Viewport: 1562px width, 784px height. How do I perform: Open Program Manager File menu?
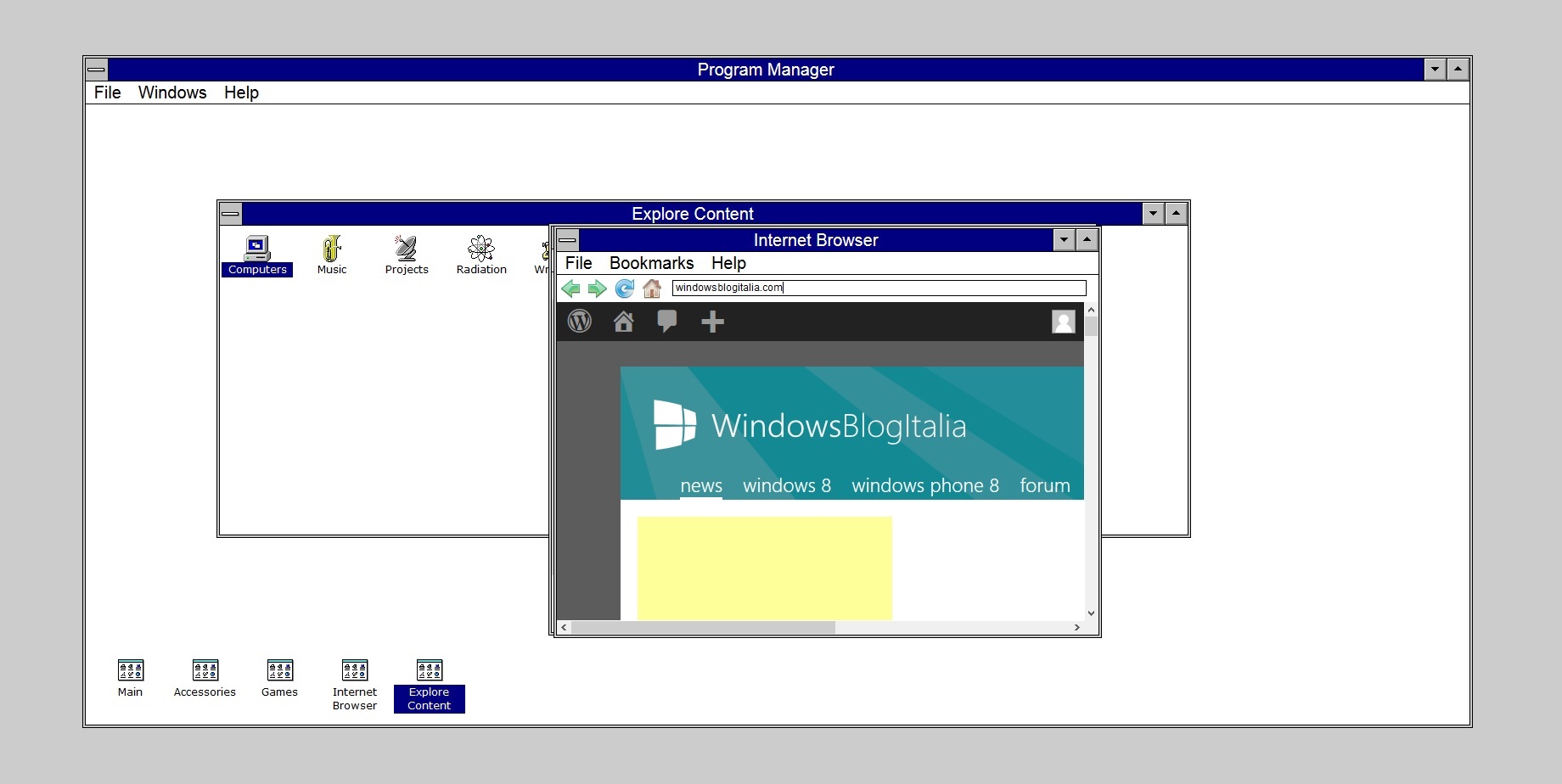pyautogui.click(x=107, y=92)
